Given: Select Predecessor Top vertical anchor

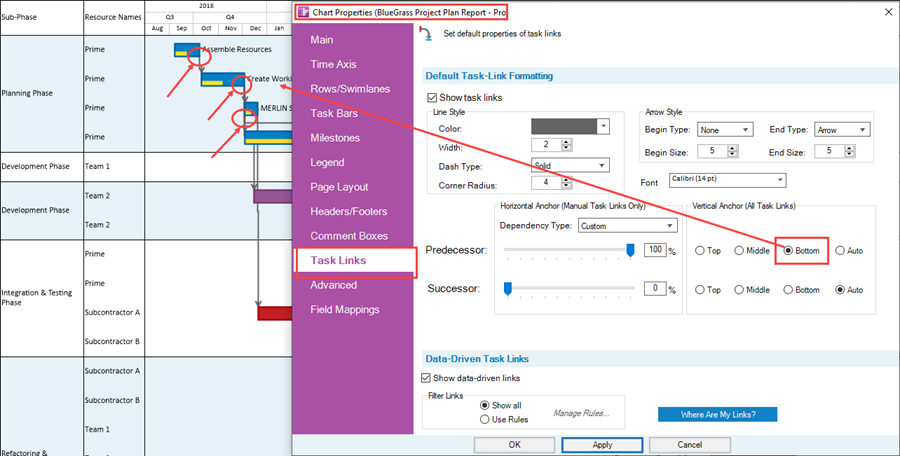Looking at the screenshot, I should tap(700, 251).
